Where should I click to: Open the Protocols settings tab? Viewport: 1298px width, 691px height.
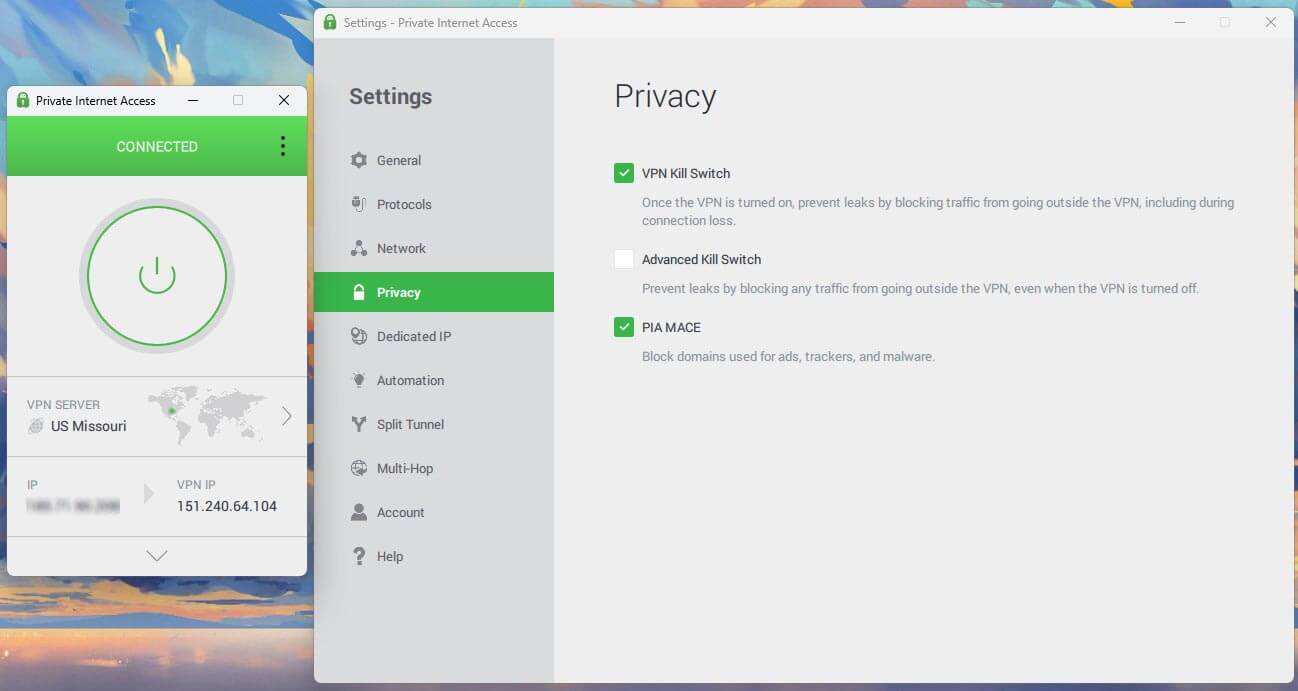[x=434, y=204]
